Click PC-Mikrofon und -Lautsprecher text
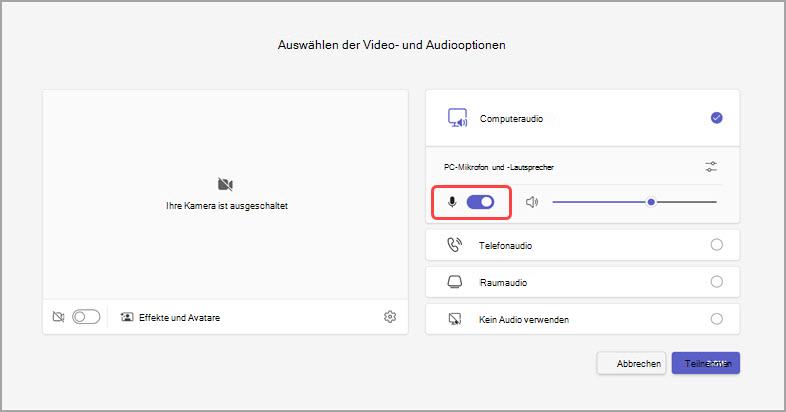The width and height of the screenshot is (786, 412). (x=499, y=167)
